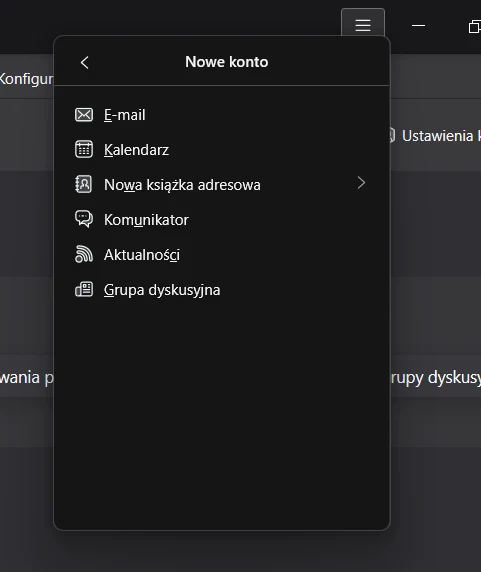This screenshot has height=572, width=481.
Task: Click the newspaper icon for Grupa dyskusyjna
Action: tap(84, 289)
